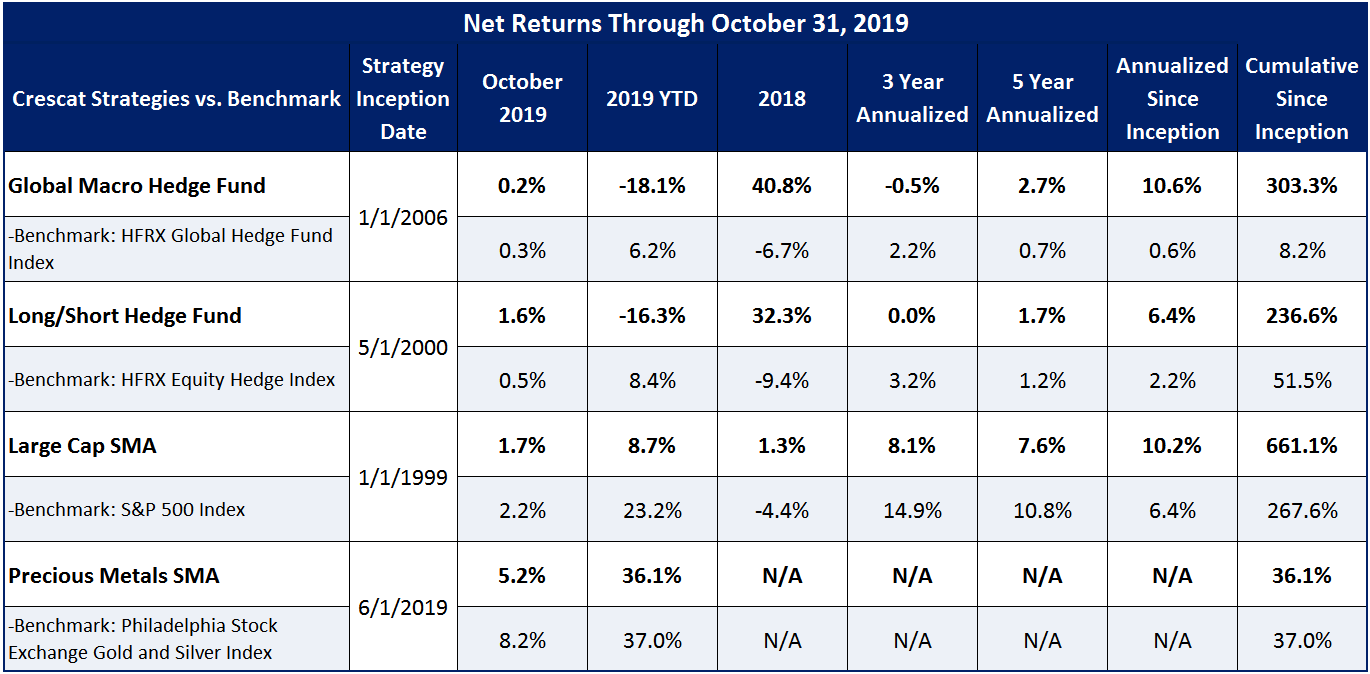Select the Large Cap SMA row label
The image size is (1370, 674).
[83, 446]
